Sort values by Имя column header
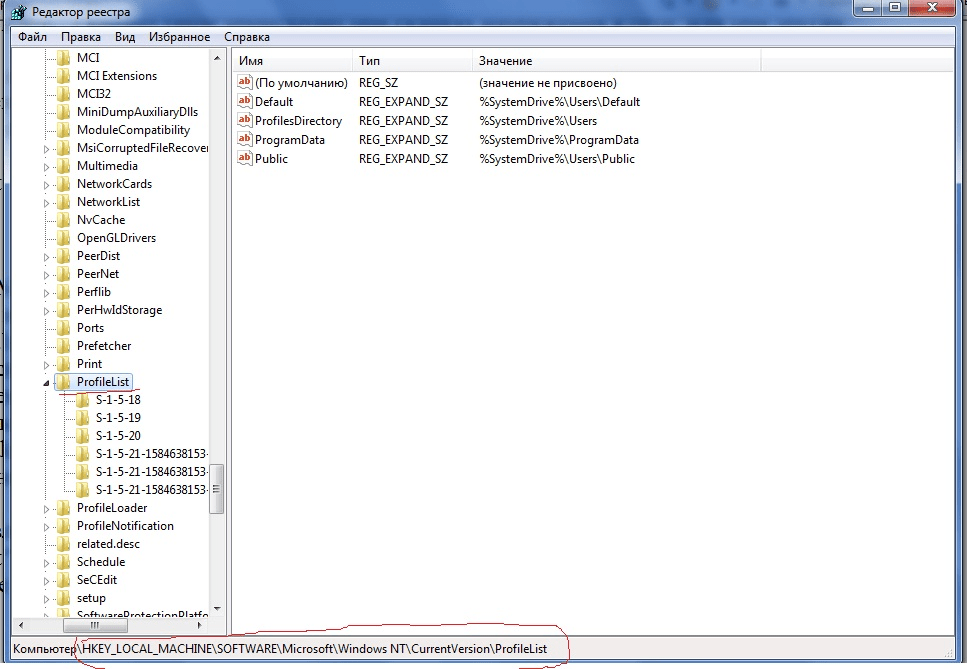The image size is (967, 669). [x=290, y=62]
